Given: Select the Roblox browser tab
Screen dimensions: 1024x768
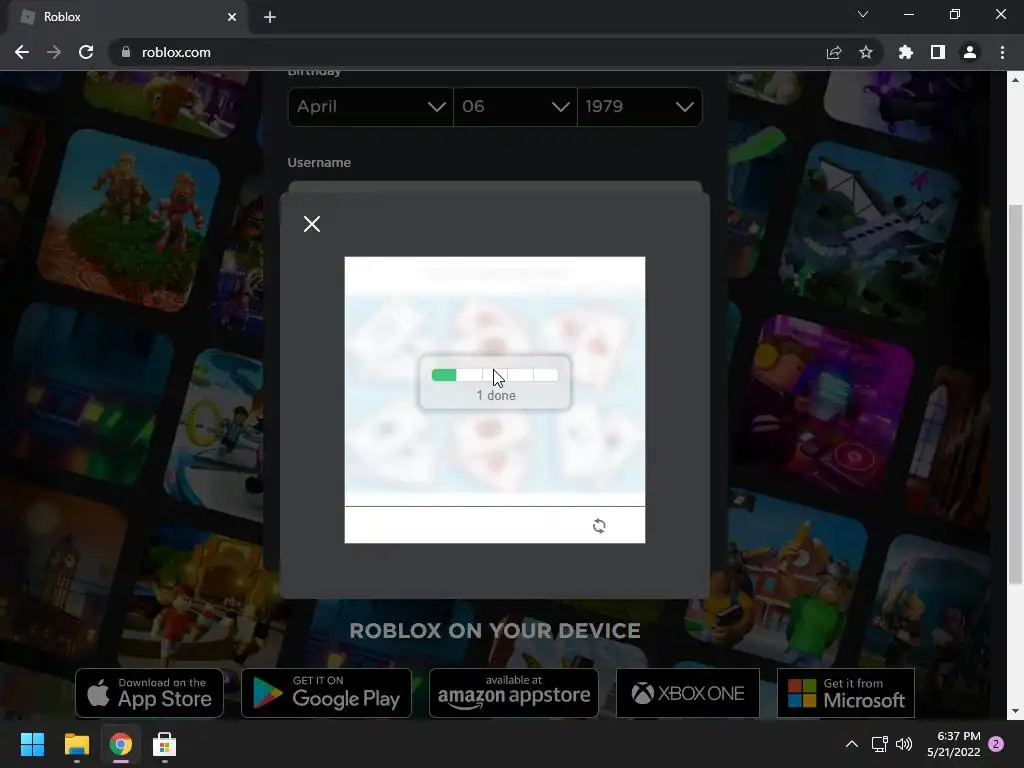Looking at the screenshot, I should coord(128,17).
